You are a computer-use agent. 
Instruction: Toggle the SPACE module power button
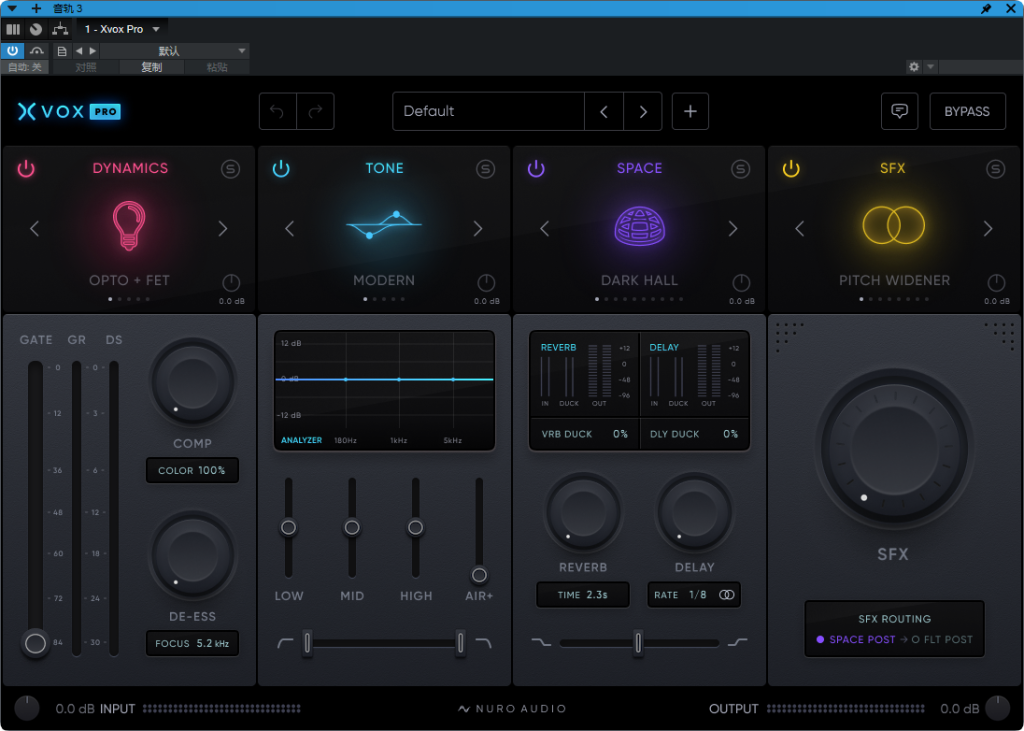tap(536, 169)
